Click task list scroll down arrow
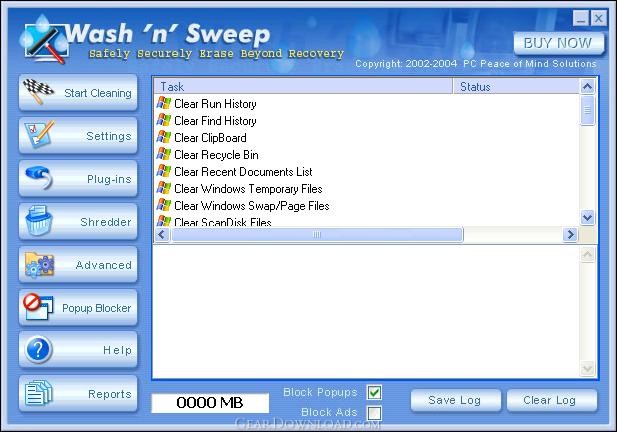Viewport: 617px width, 432px height. click(x=587, y=217)
